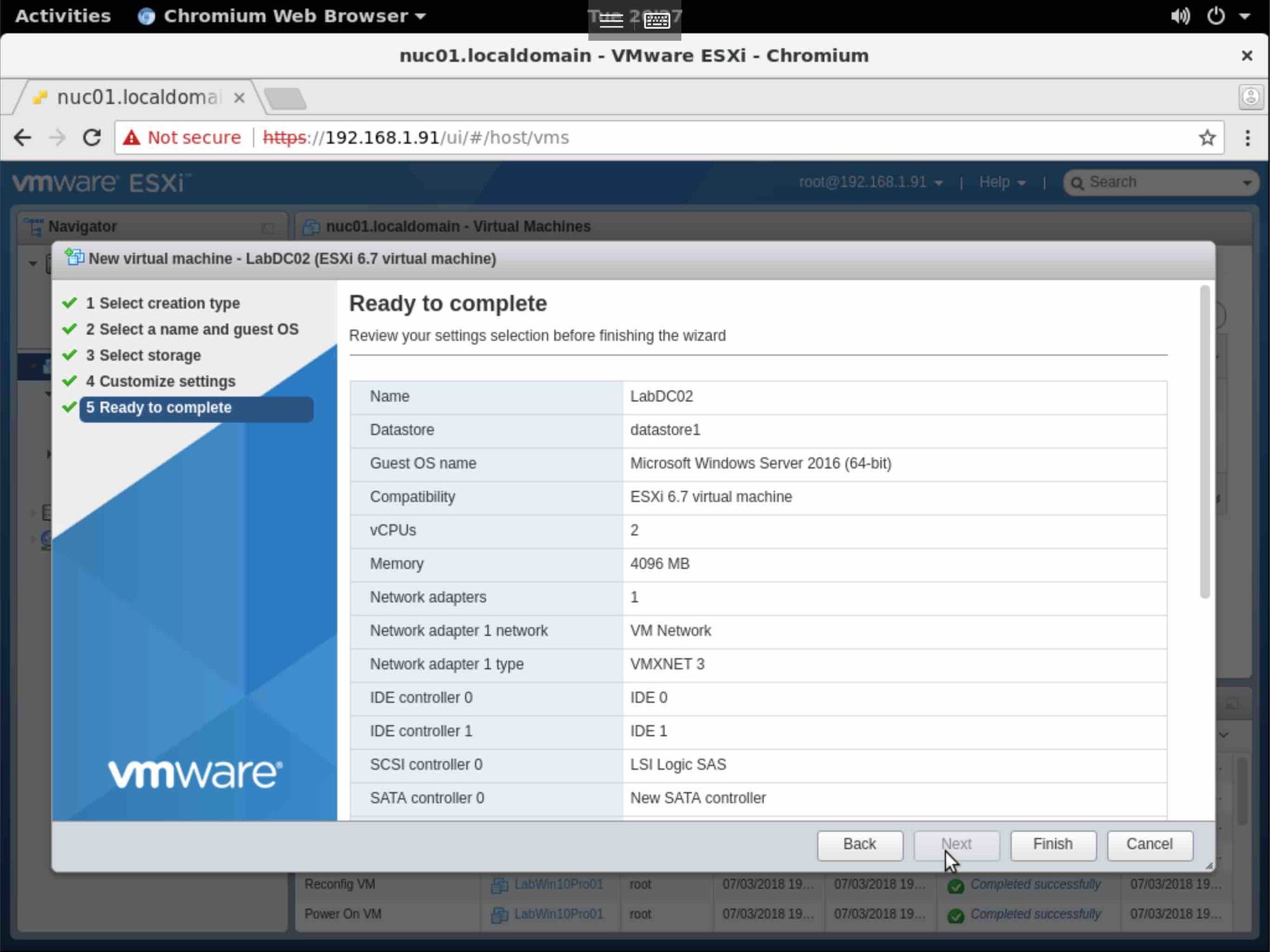Click the Power On VM task row

765,914
